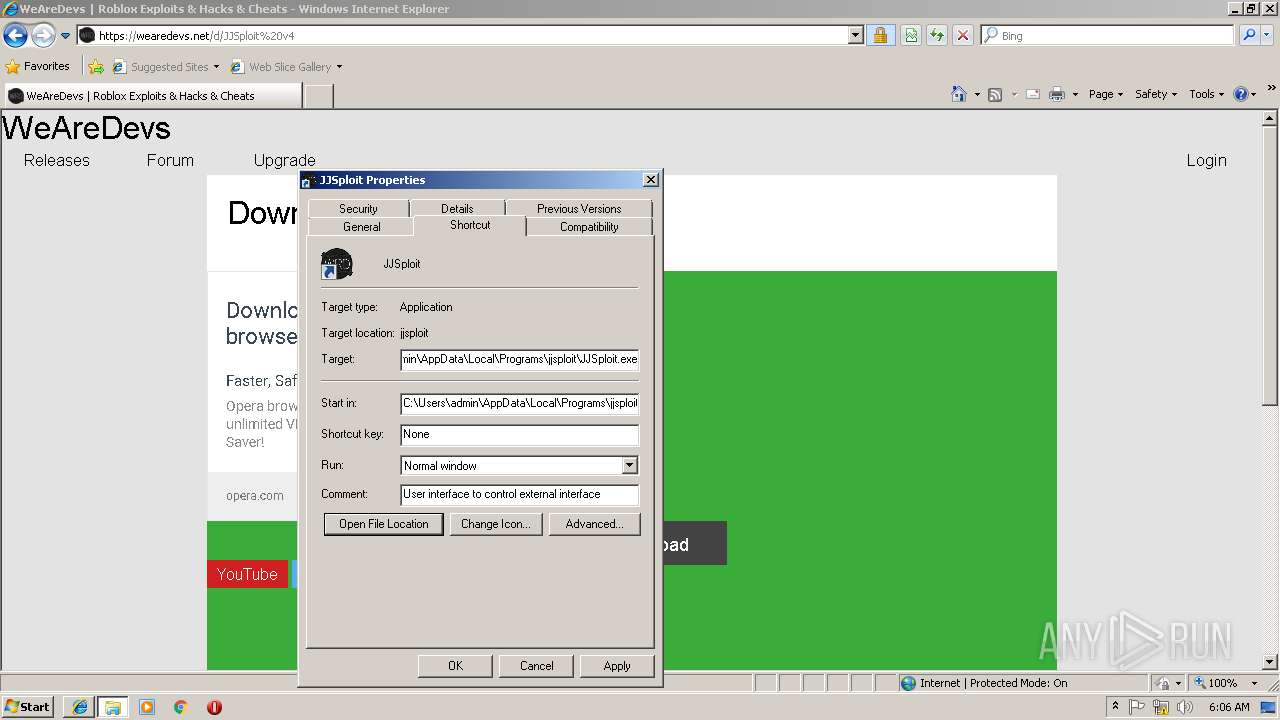Click into the Shortcut key field
This screenshot has height=720, width=1280.
[x=519, y=434]
